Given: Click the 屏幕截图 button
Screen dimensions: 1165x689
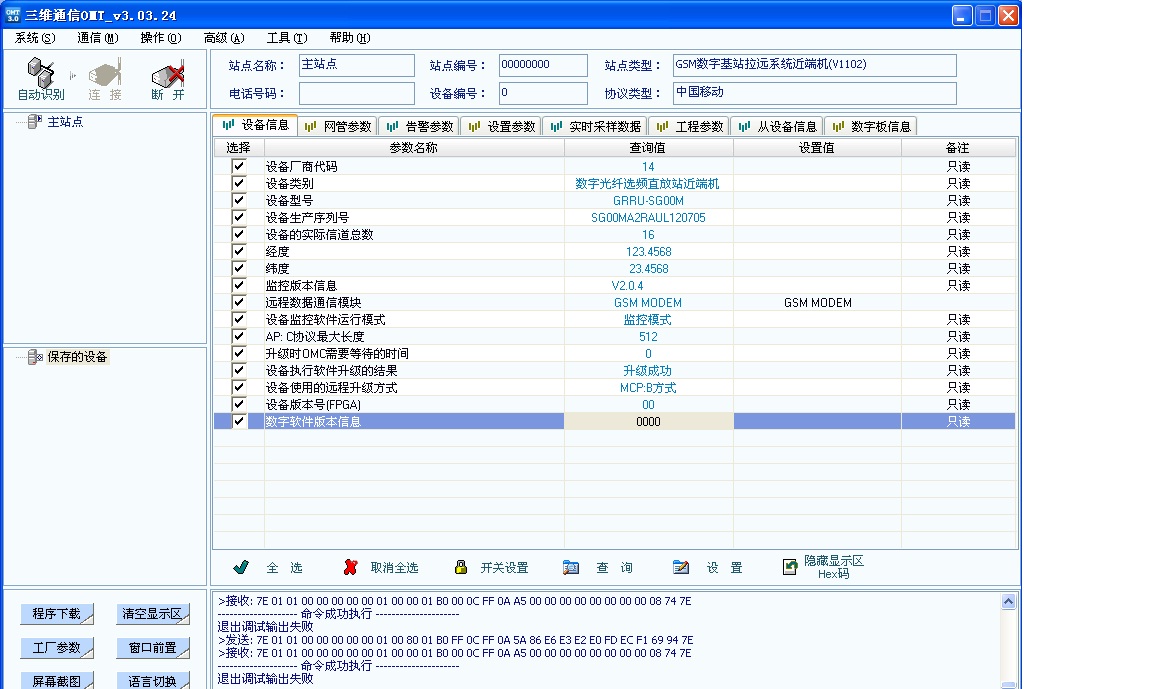Looking at the screenshot, I should coord(56,681).
